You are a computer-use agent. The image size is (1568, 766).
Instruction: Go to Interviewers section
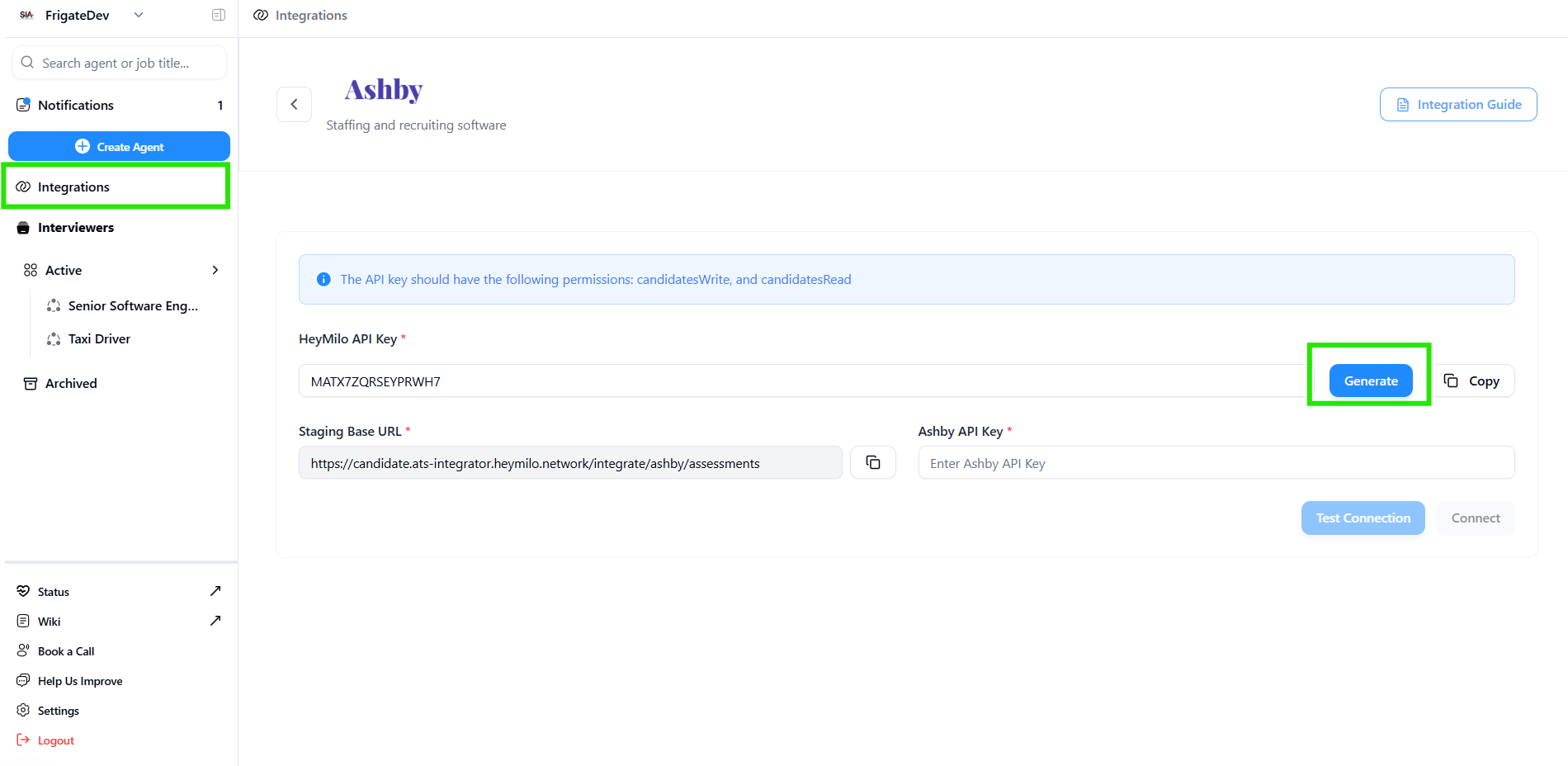coord(120,228)
